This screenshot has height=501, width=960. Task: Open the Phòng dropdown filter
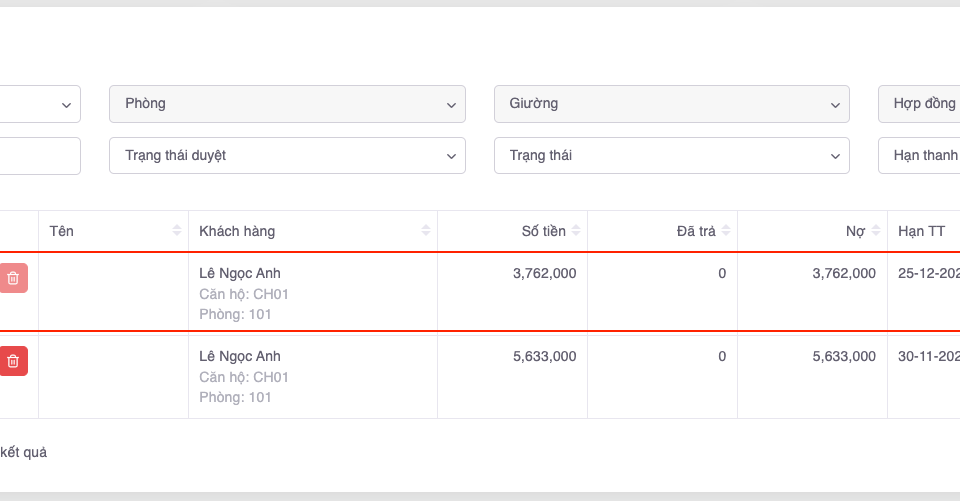coord(286,104)
